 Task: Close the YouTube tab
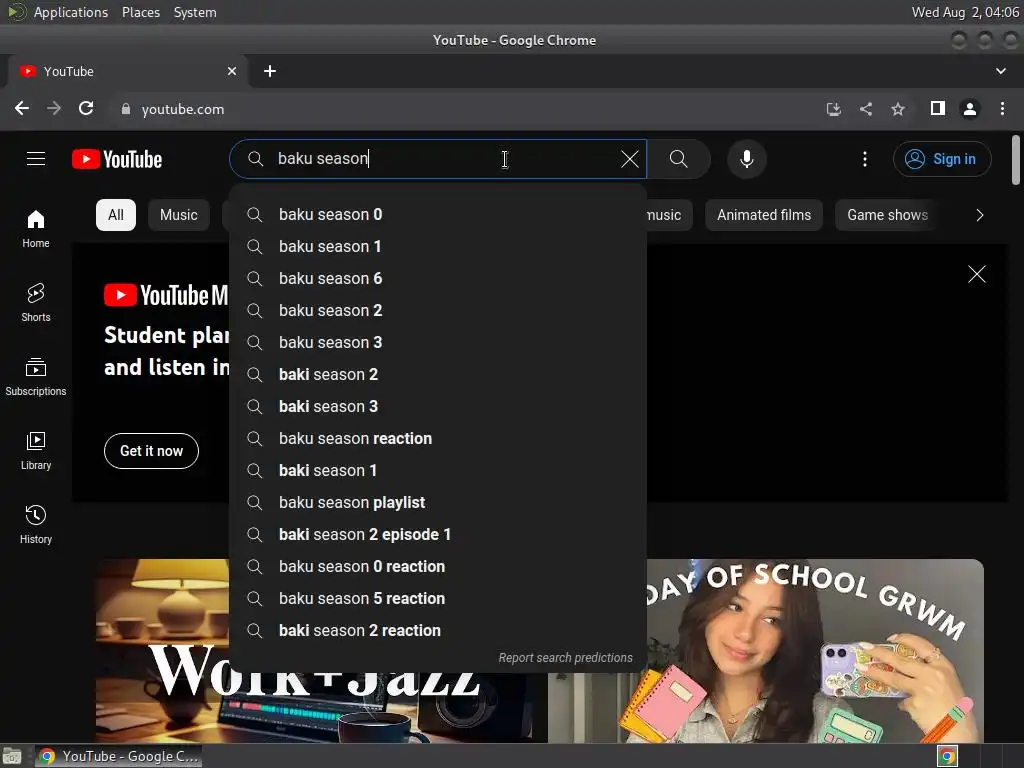click(x=232, y=71)
